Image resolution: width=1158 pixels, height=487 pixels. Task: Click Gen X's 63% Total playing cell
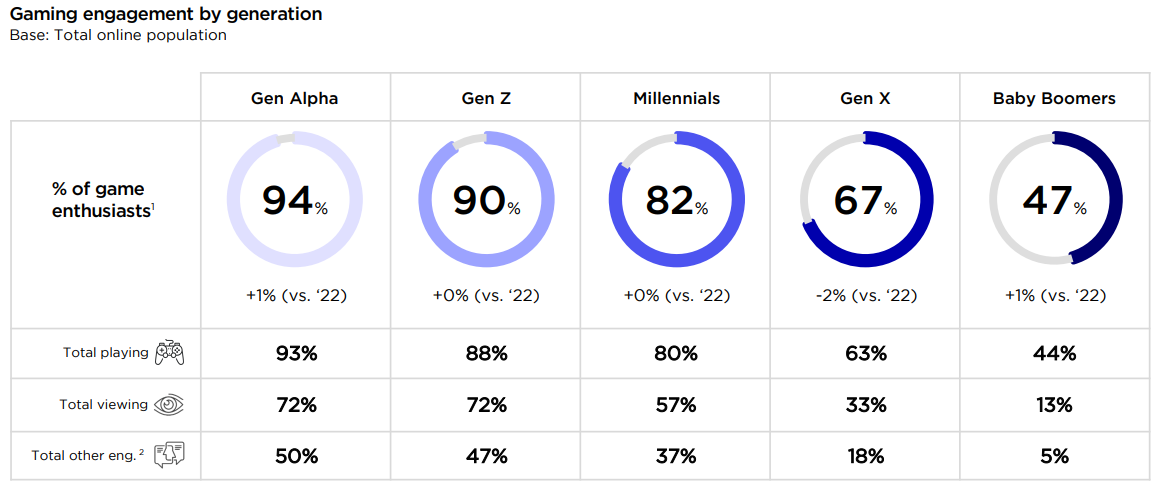[x=866, y=353]
